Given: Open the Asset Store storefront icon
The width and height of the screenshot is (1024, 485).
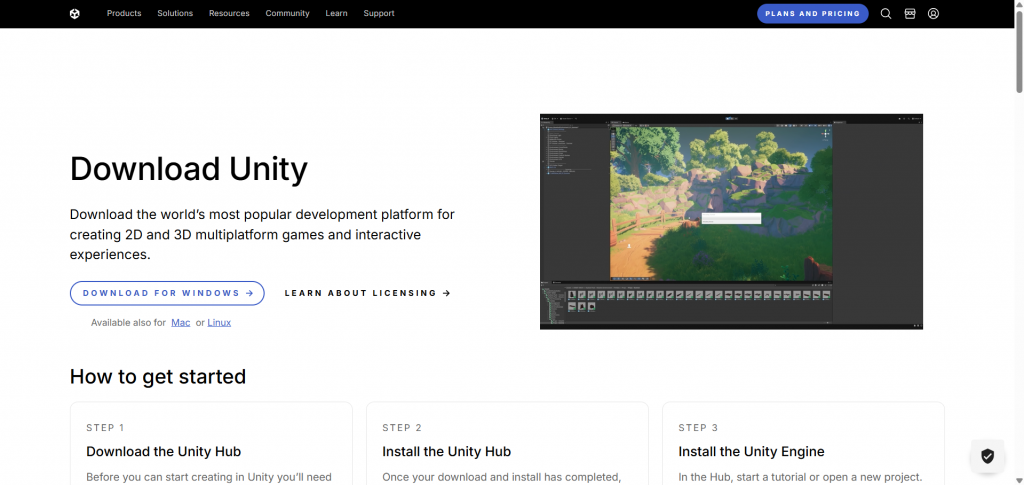Looking at the screenshot, I should [910, 14].
